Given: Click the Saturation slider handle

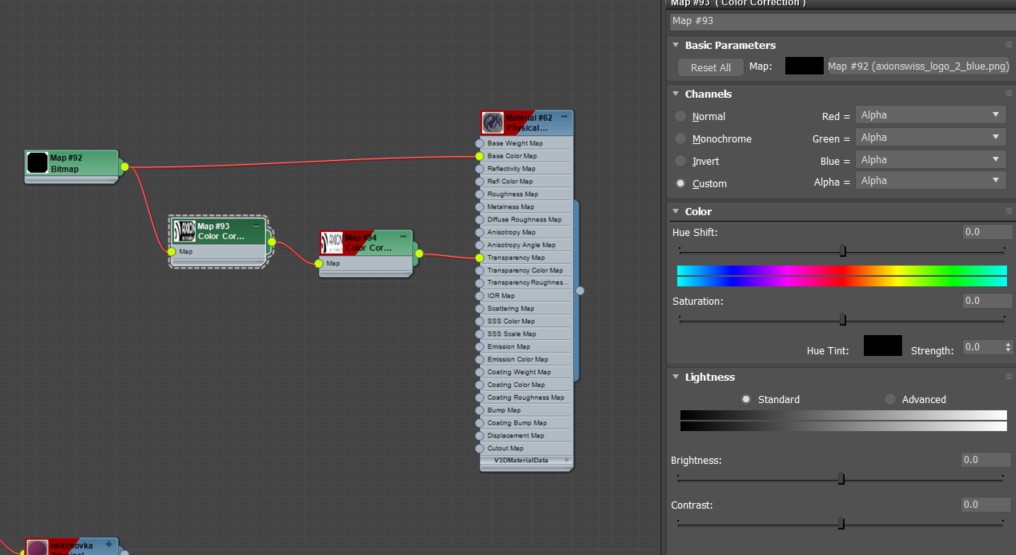Looking at the screenshot, I should coord(843,319).
